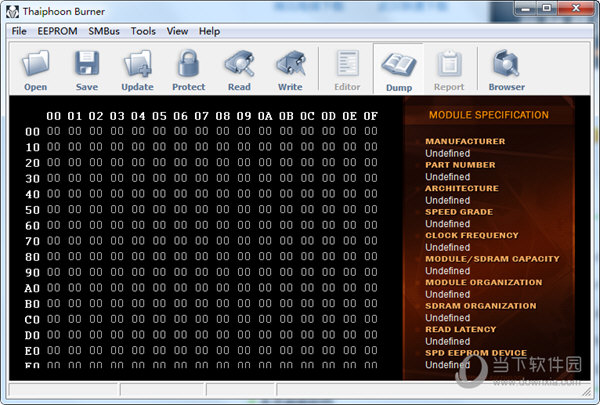Click row header E0 in hex dump

point(33,351)
